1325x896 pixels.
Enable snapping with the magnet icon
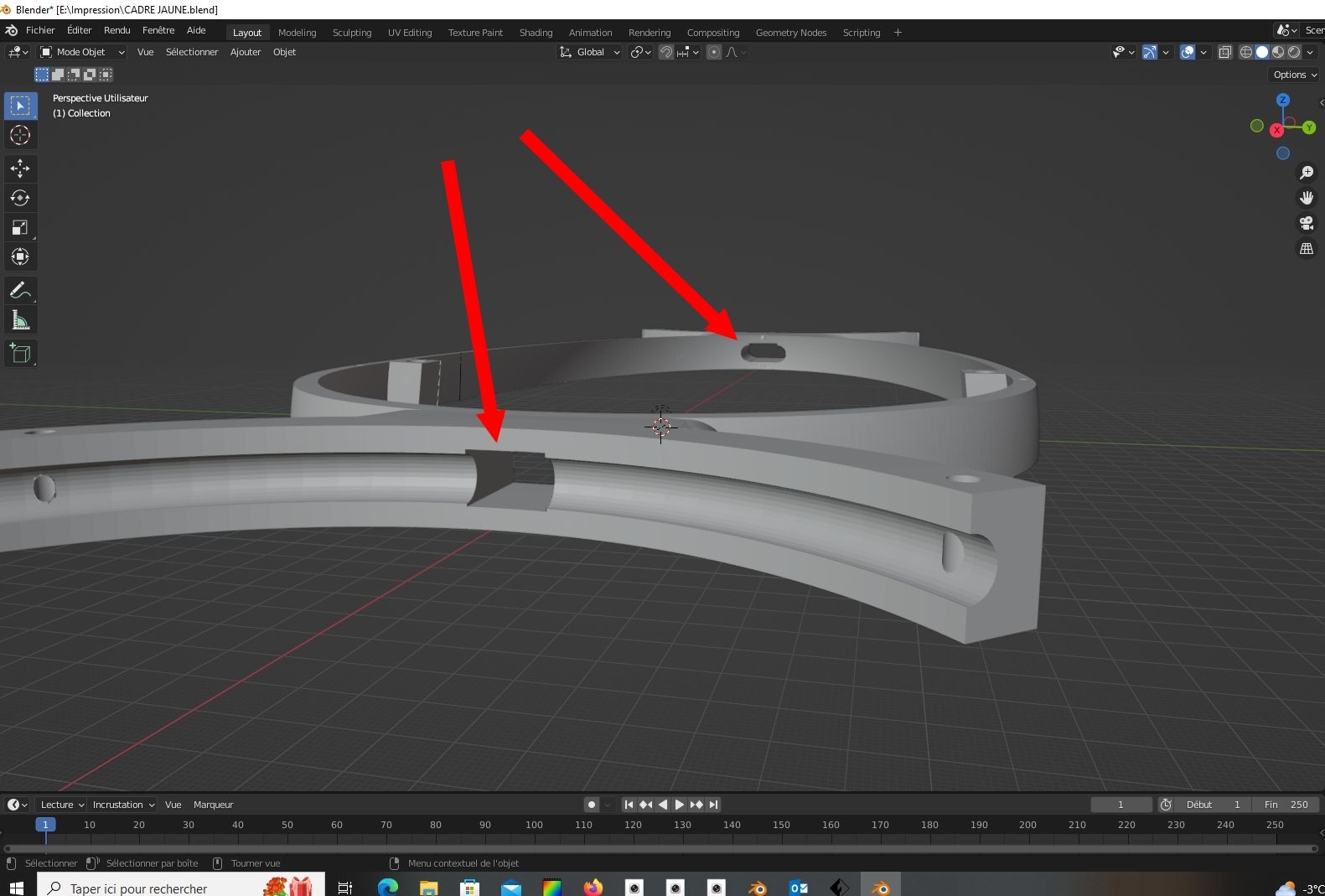[x=666, y=52]
